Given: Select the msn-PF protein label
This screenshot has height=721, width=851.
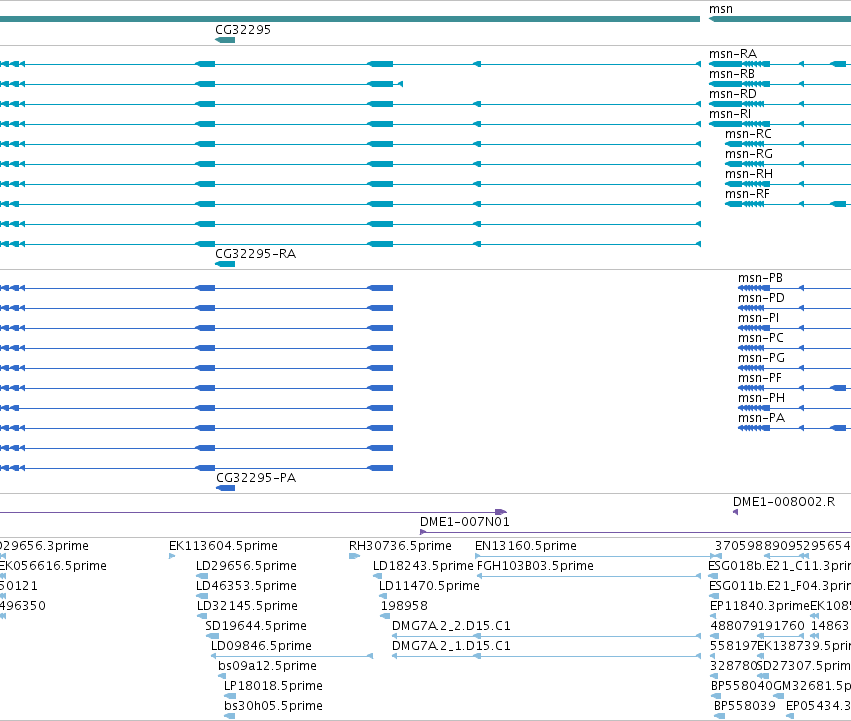Looking at the screenshot, I should point(760,378).
